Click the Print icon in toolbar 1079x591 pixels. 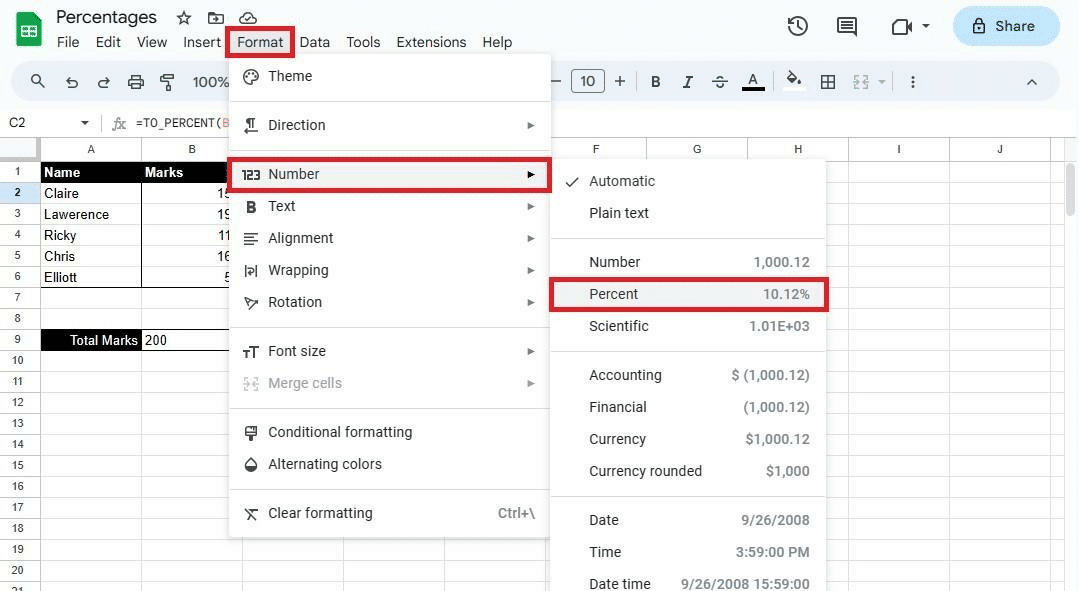click(x=136, y=82)
